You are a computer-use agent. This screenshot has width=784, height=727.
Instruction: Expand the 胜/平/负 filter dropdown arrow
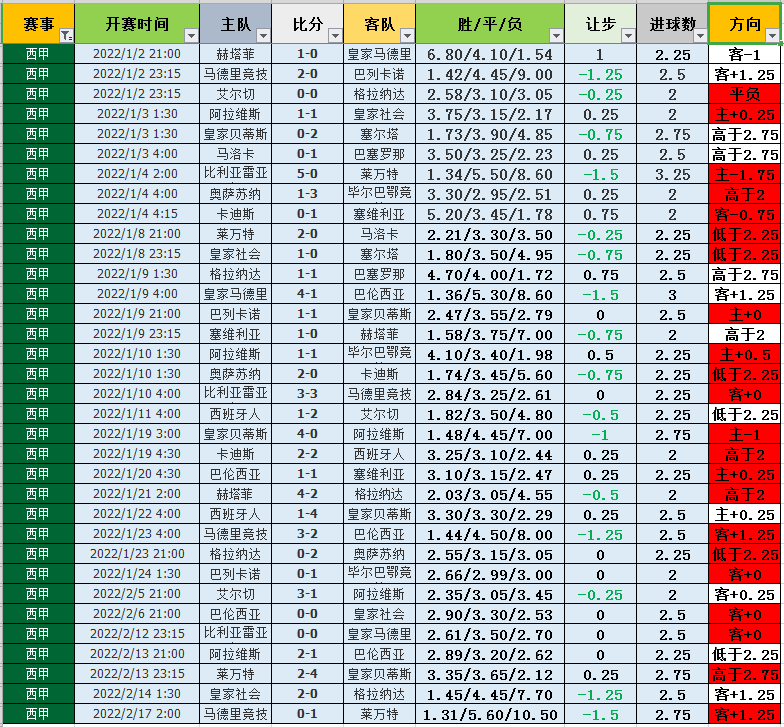[555, 36]
